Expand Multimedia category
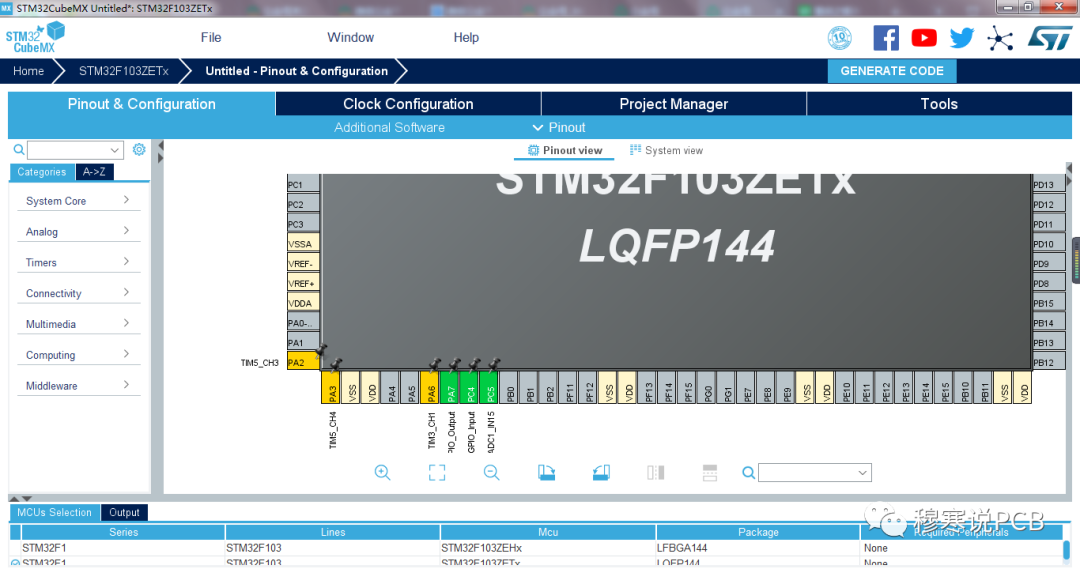 pyautogui.click(x=77, y=324)
